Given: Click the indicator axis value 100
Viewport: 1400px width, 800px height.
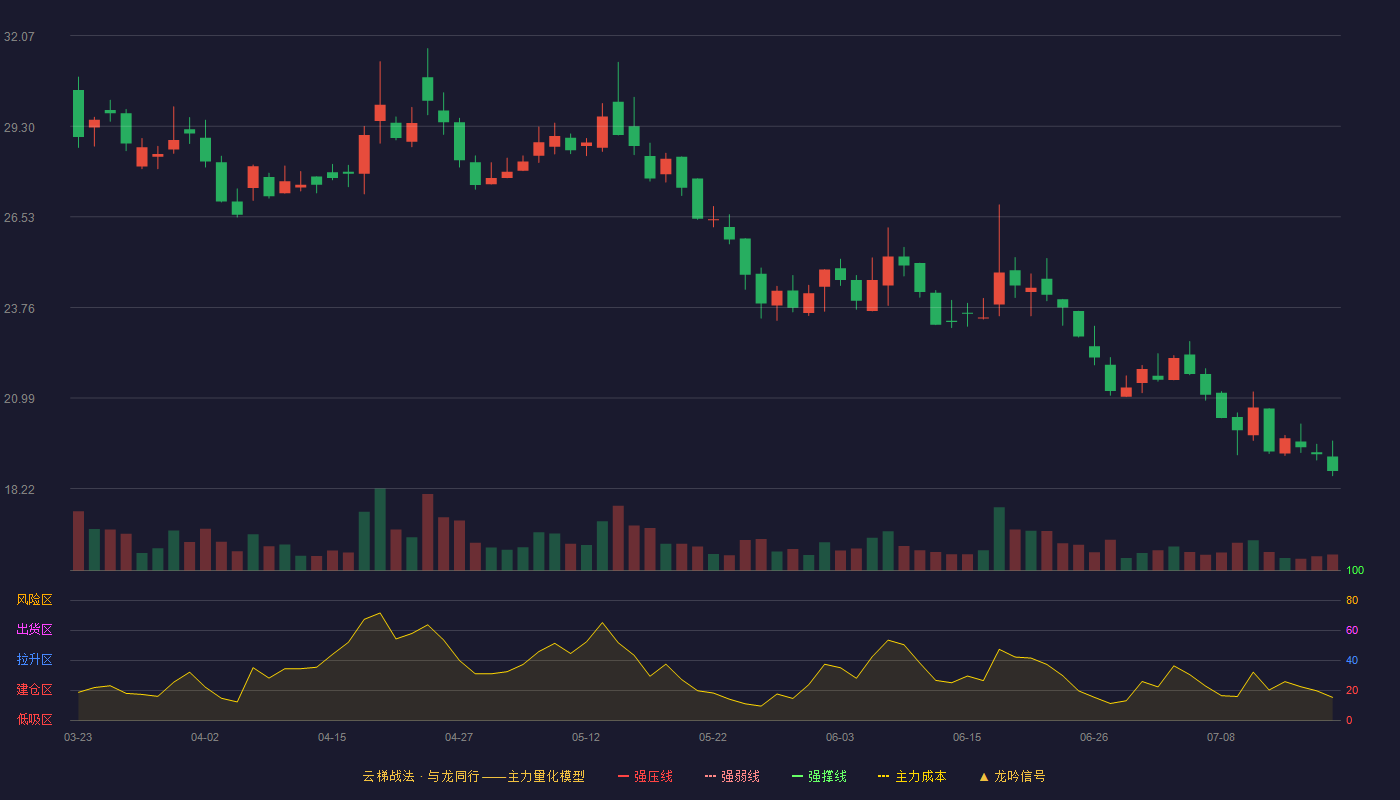Looking at the screenshot, I should (1355, 571).
